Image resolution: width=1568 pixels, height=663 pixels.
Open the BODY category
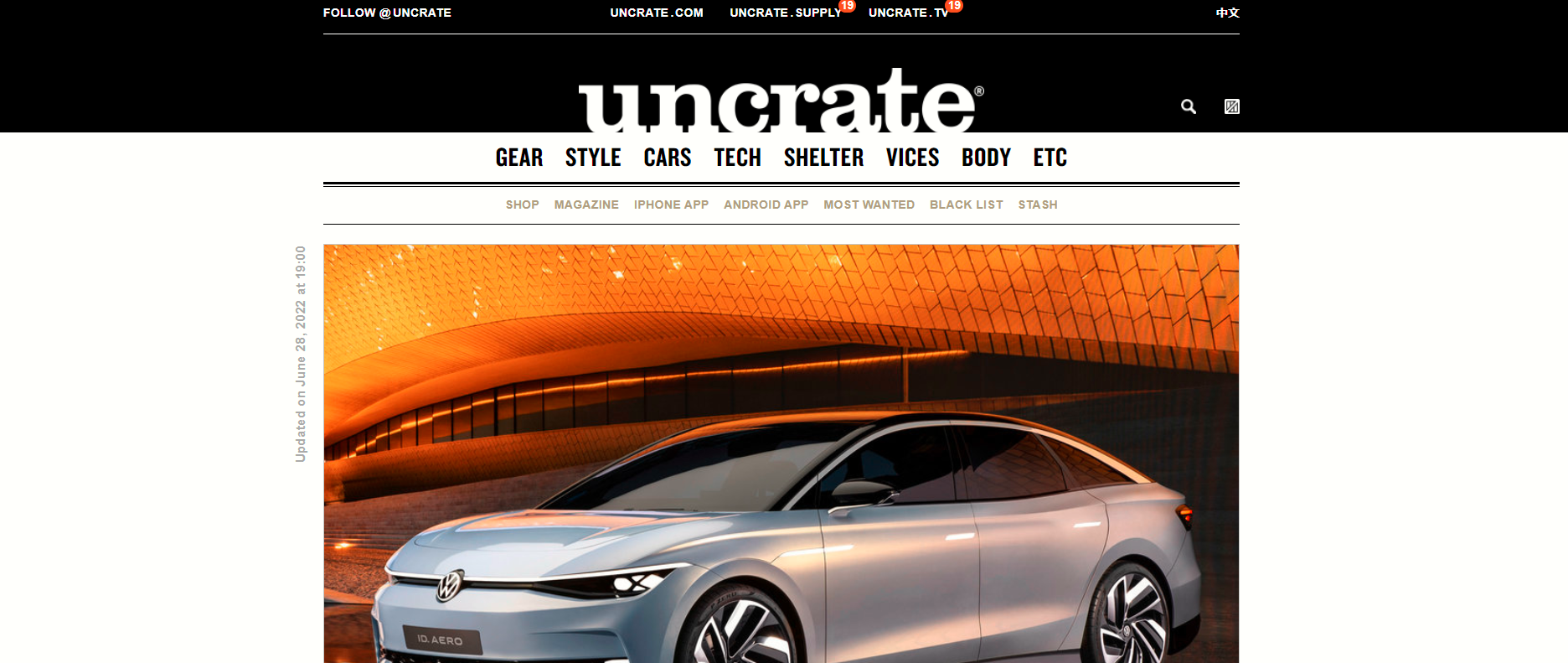(x=986, y=158)
